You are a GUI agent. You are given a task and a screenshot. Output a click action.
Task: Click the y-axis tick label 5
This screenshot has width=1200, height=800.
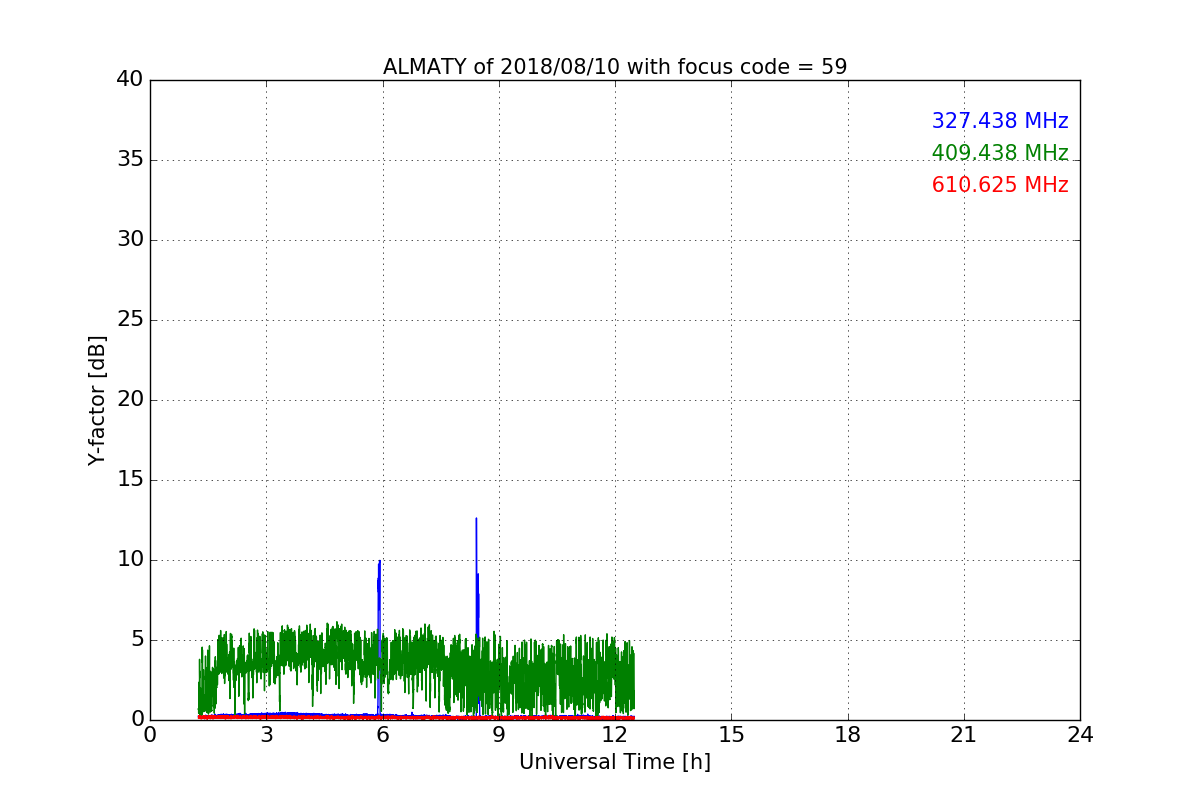tap(136, 640)
